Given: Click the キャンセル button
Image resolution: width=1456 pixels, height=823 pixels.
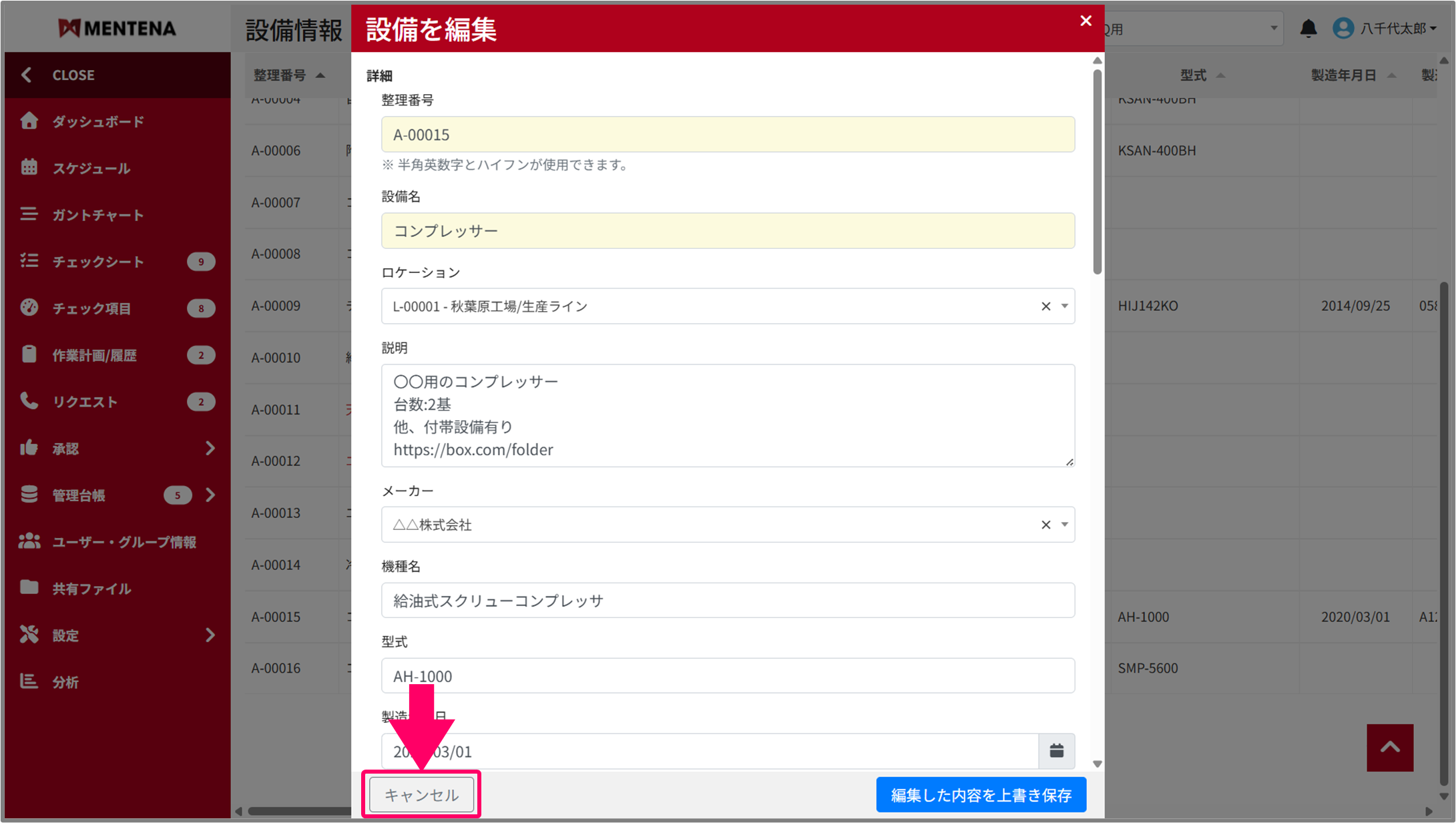Looking at the screenshot, I should point(421,794).
